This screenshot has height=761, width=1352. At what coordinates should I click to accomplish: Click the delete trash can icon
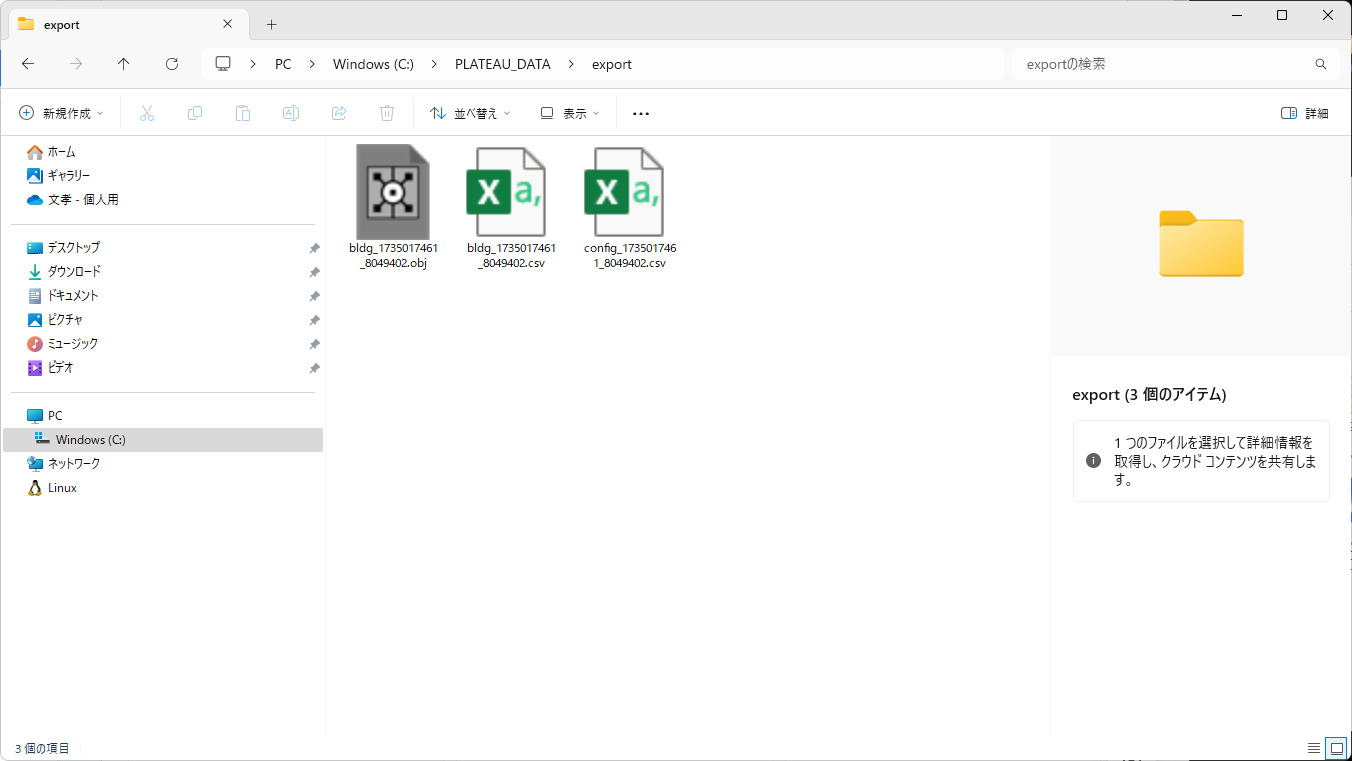tap(387, 113)
